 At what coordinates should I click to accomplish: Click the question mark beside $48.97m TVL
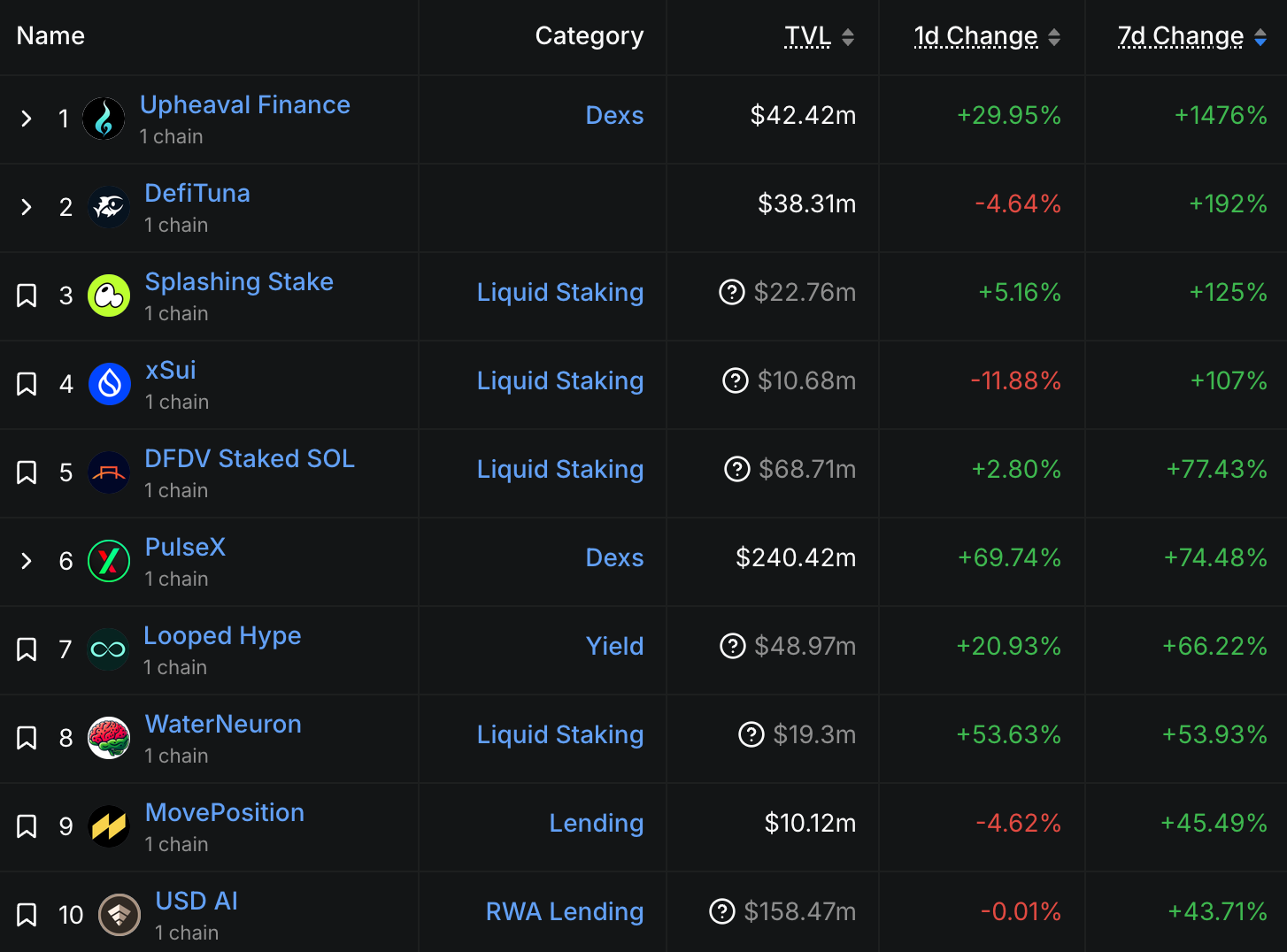733,646
